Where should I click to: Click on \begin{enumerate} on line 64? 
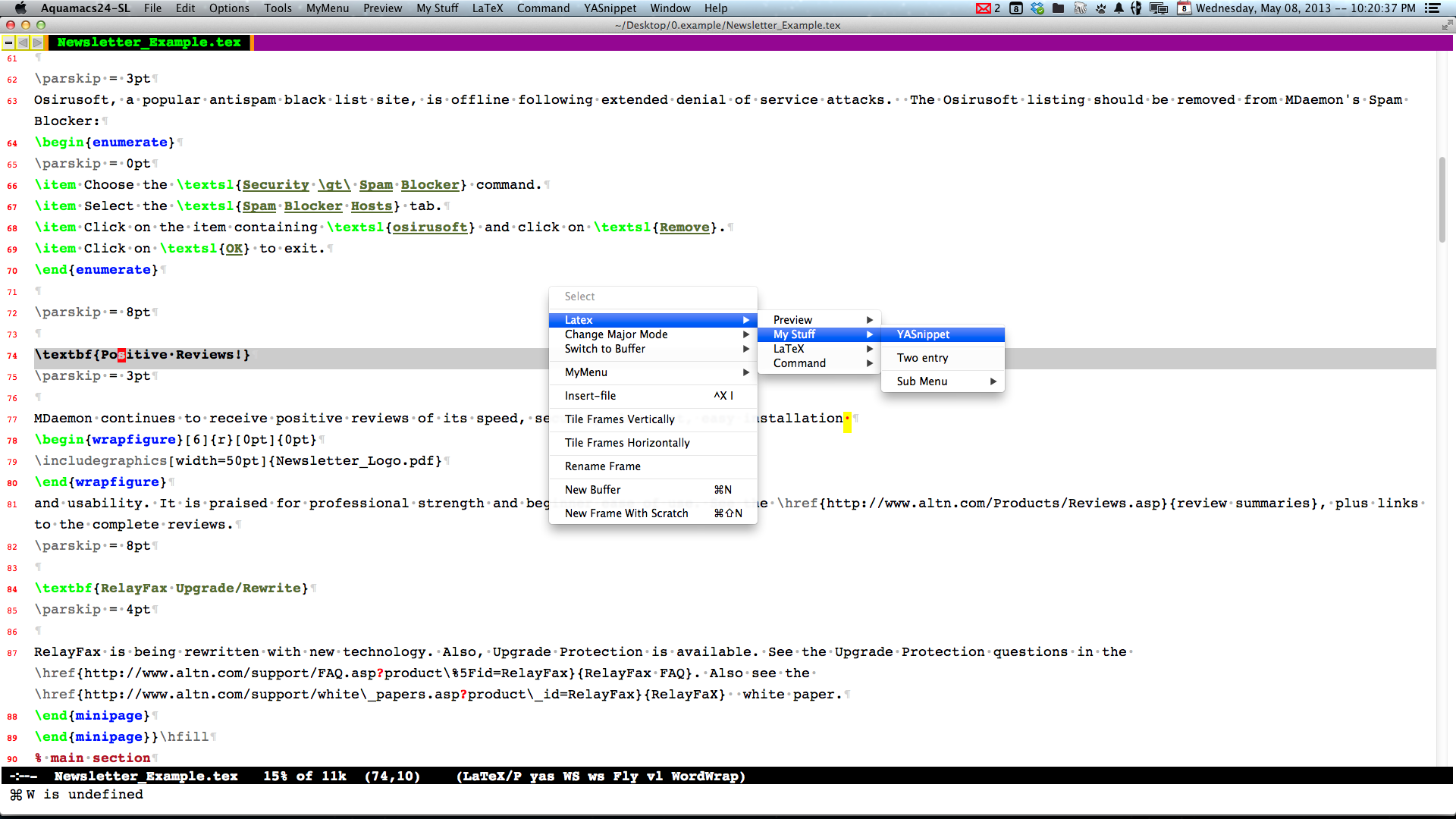105,143
